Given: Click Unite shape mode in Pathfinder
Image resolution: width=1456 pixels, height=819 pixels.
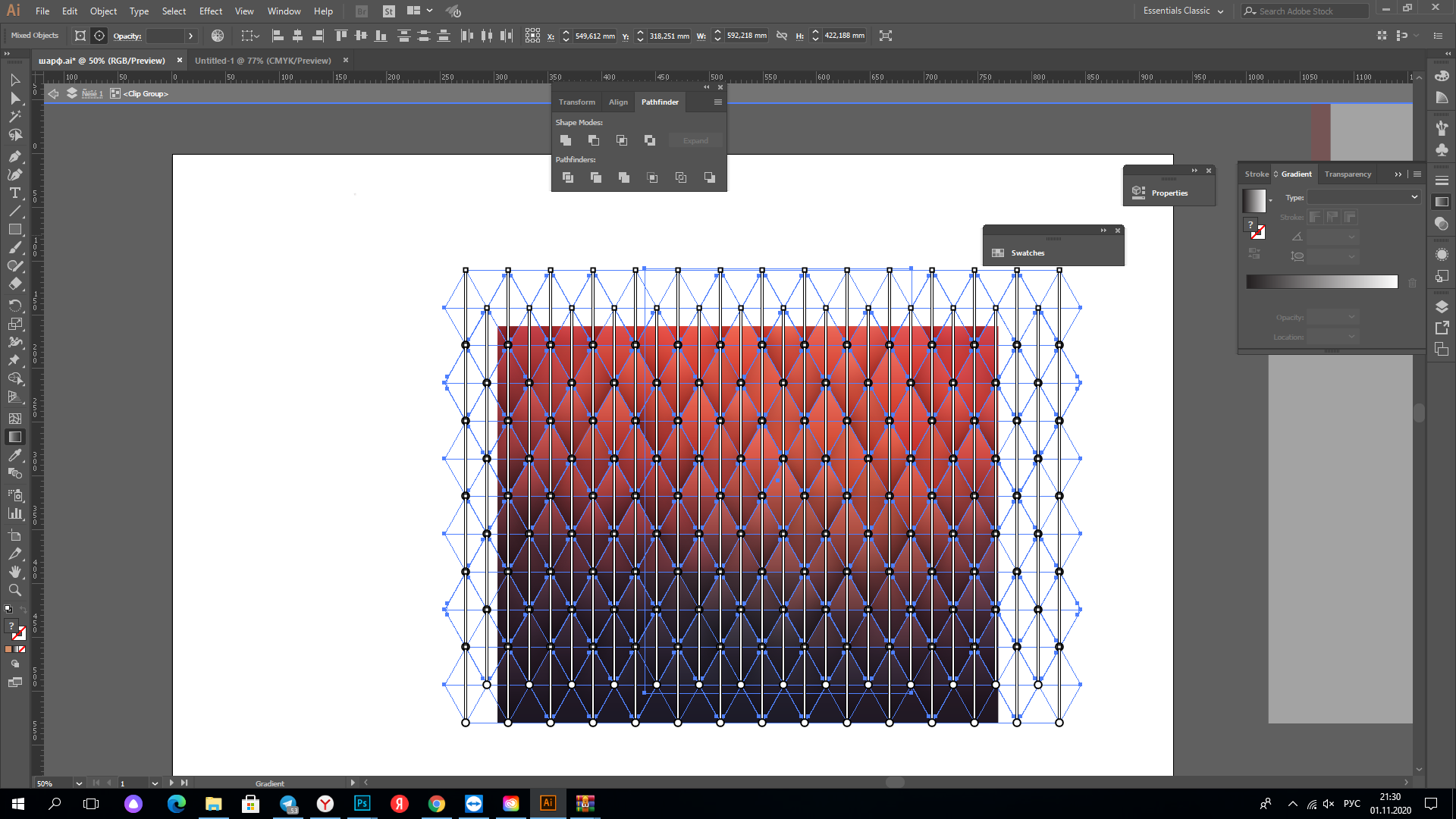Looking at the screenshot, I should (566, 140).
